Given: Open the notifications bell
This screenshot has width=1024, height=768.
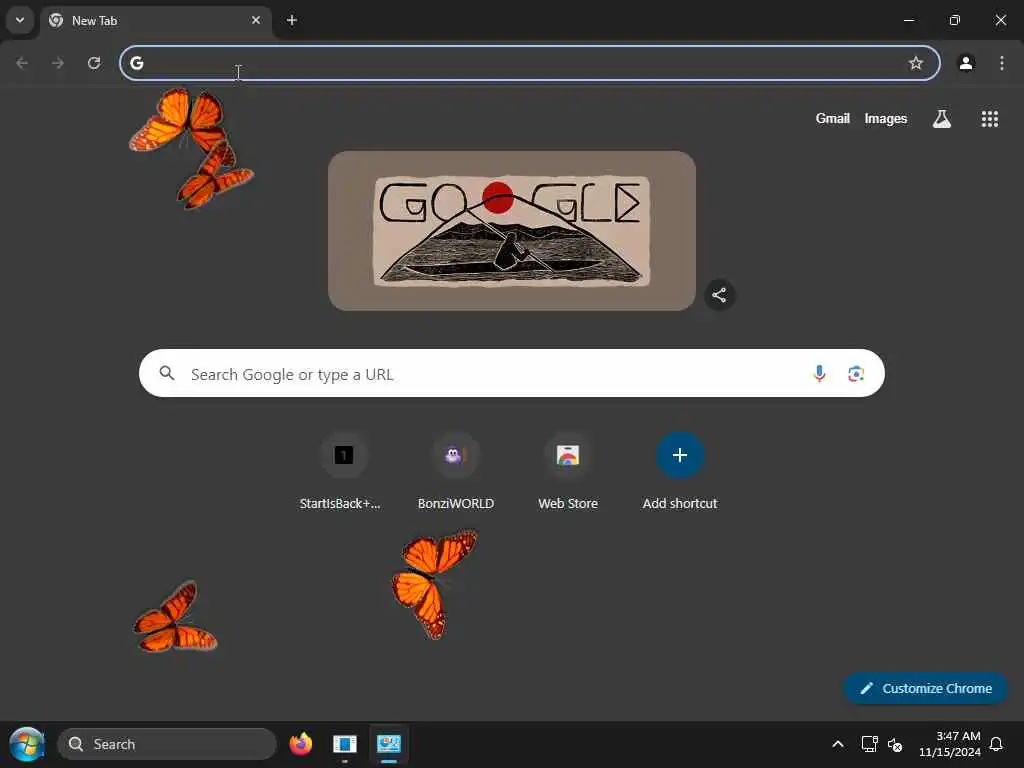Looking at the screenshot, I should pyautogui.click(x=996, y=744).
